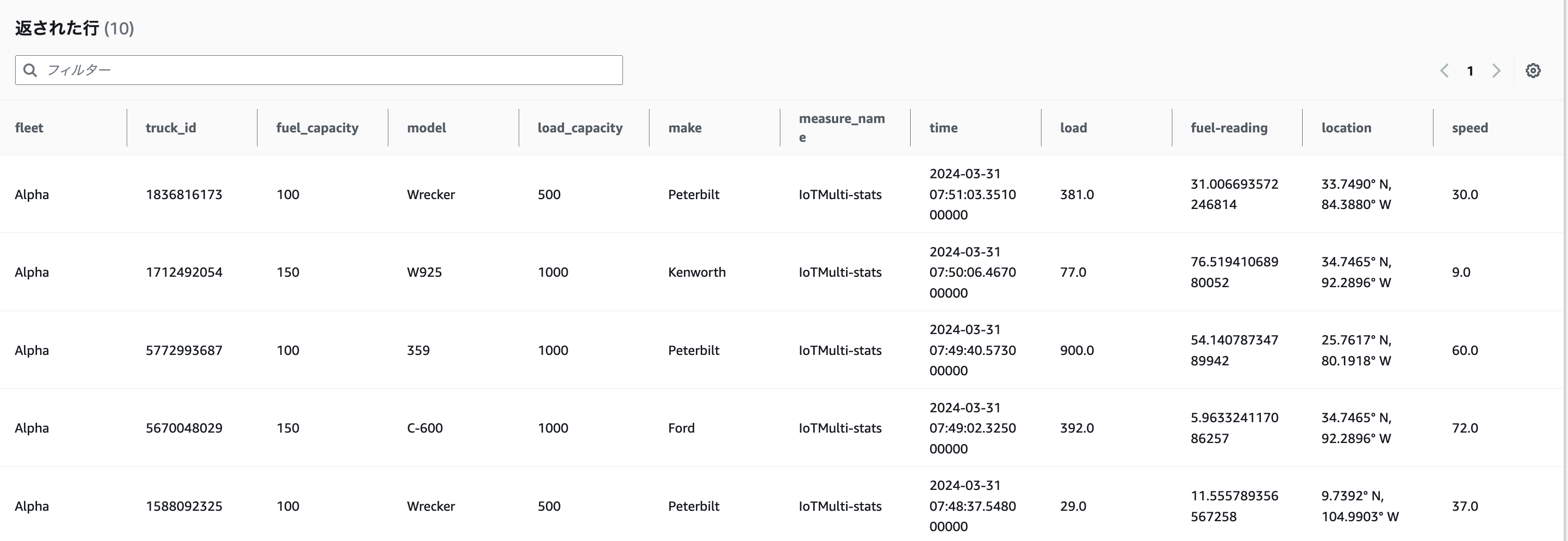Focus the フィルター filter input field

(x=329, y=70)
